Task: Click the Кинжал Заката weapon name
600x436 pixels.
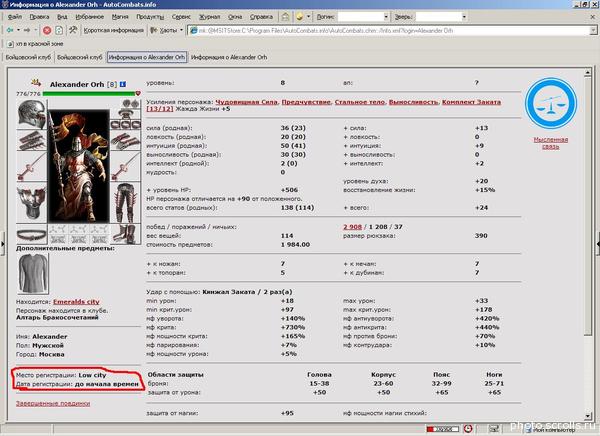Action: point(228,292)
